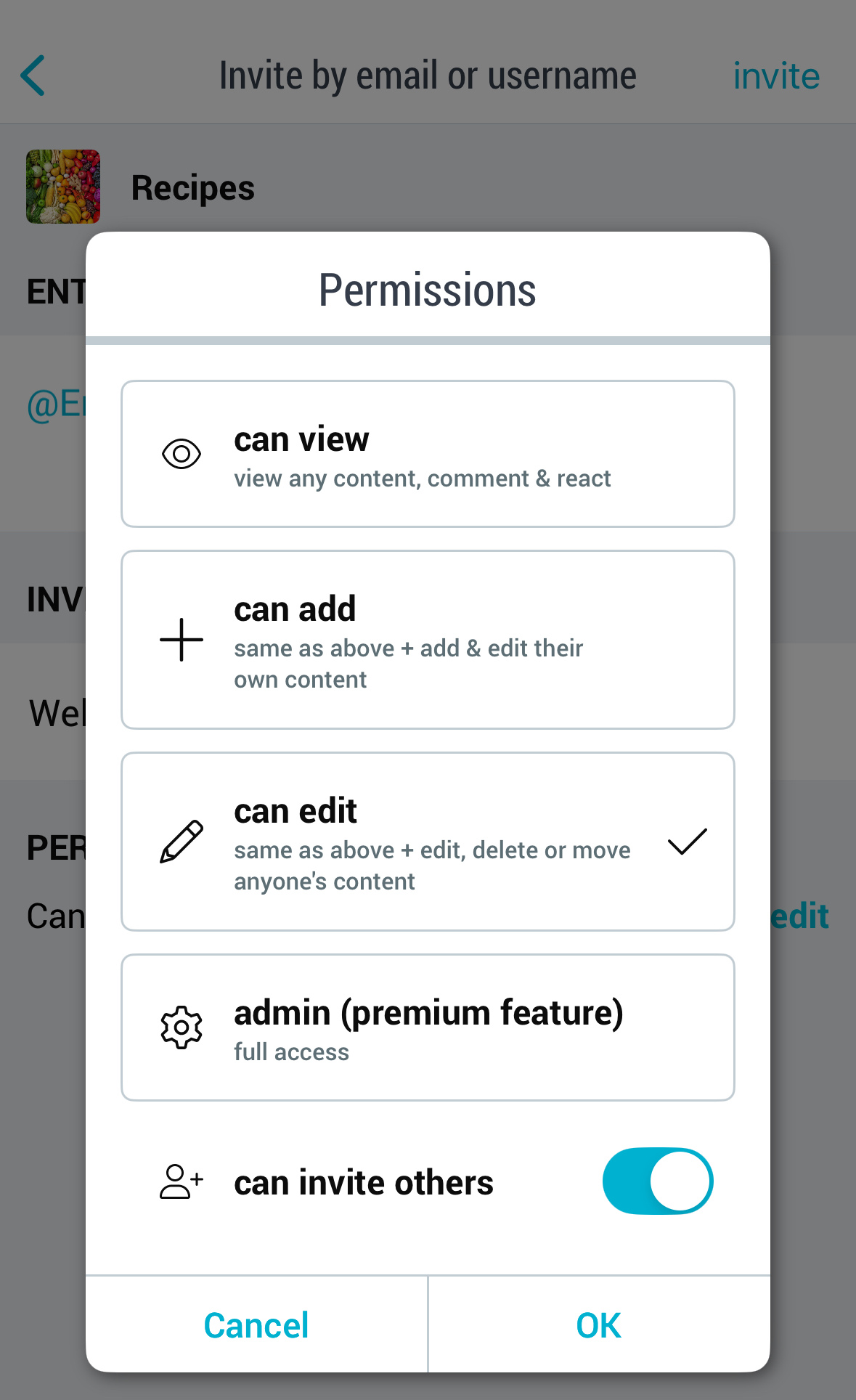Click the plus icon for can add
This screenshot has height=1400, width=856.
coord(181,640)
